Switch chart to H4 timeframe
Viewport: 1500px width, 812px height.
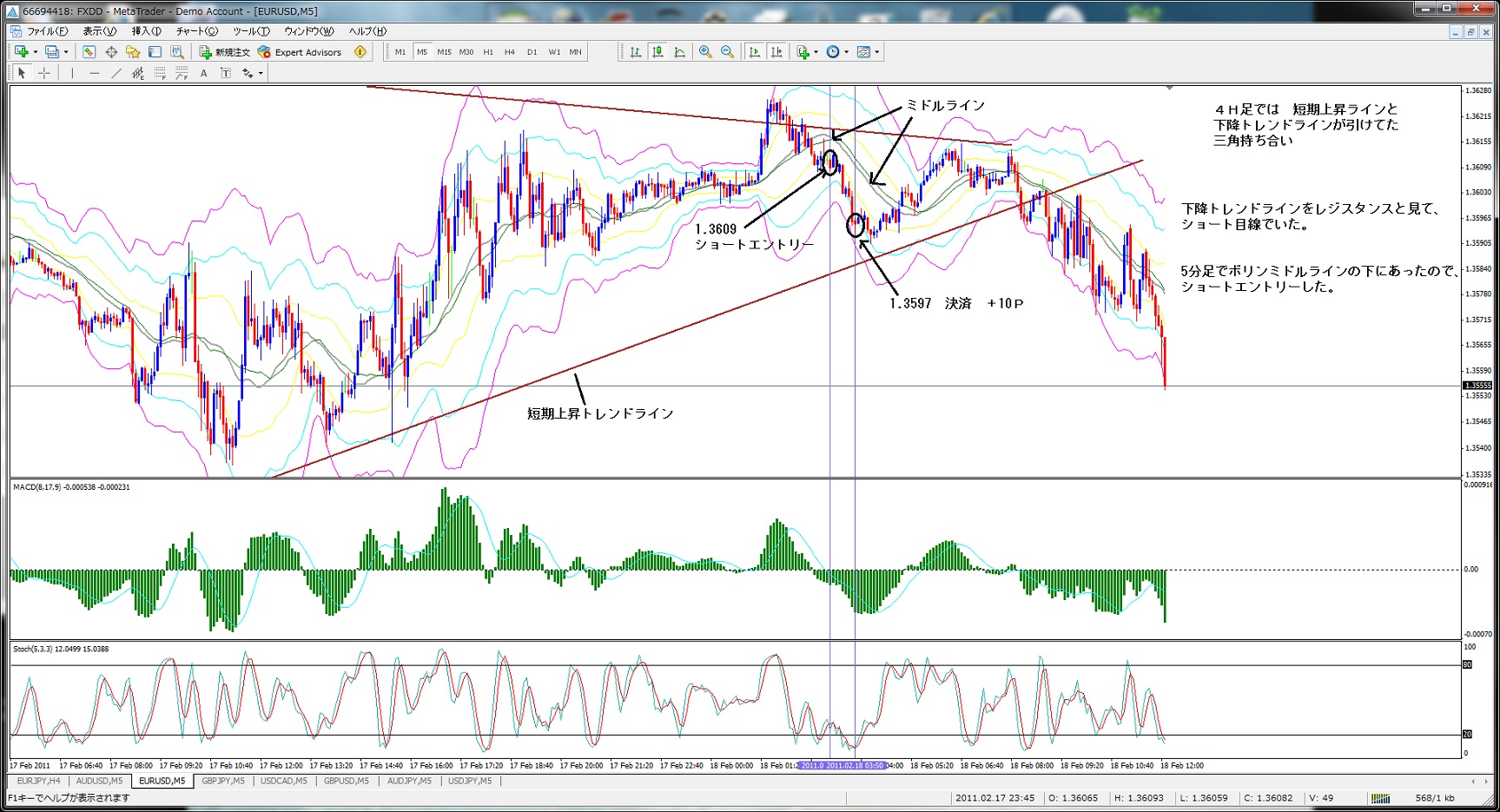[x=510, y=52]
